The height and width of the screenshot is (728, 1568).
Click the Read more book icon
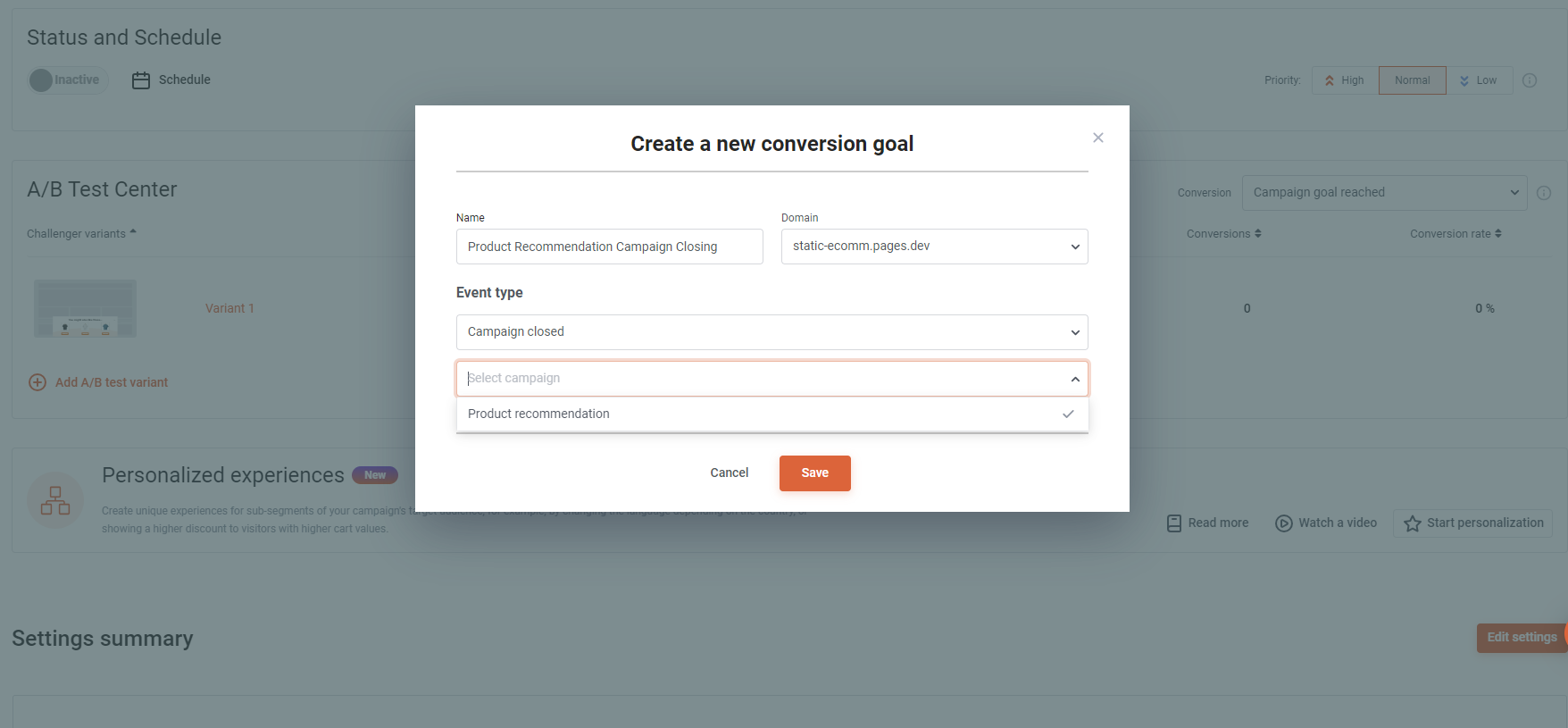pyautogui.click(x=1174, y=523)
